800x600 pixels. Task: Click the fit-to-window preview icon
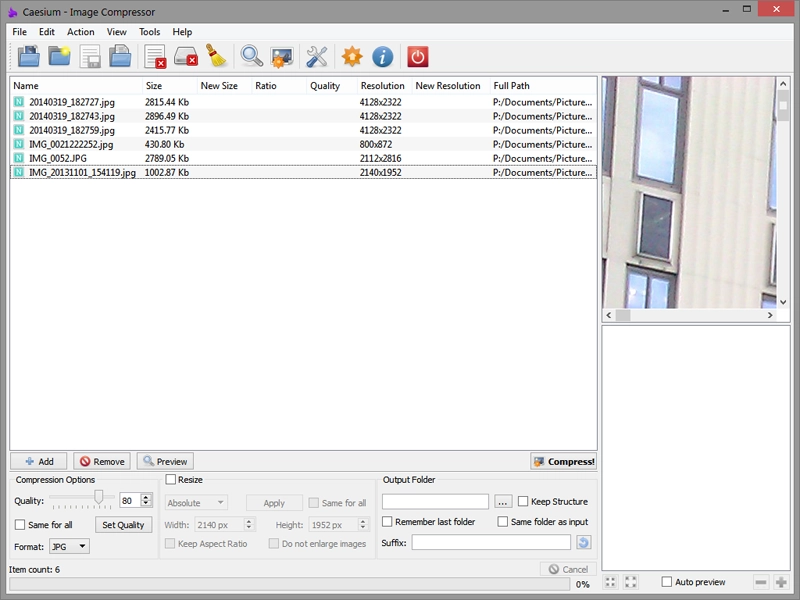pos(610,582)
